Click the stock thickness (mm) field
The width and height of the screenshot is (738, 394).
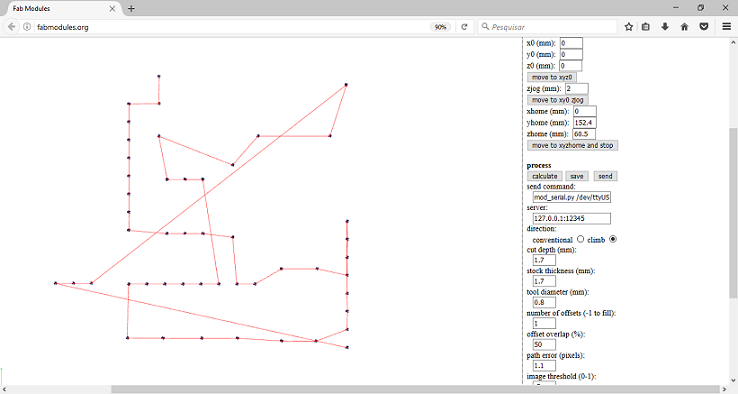tap(544, 281)
